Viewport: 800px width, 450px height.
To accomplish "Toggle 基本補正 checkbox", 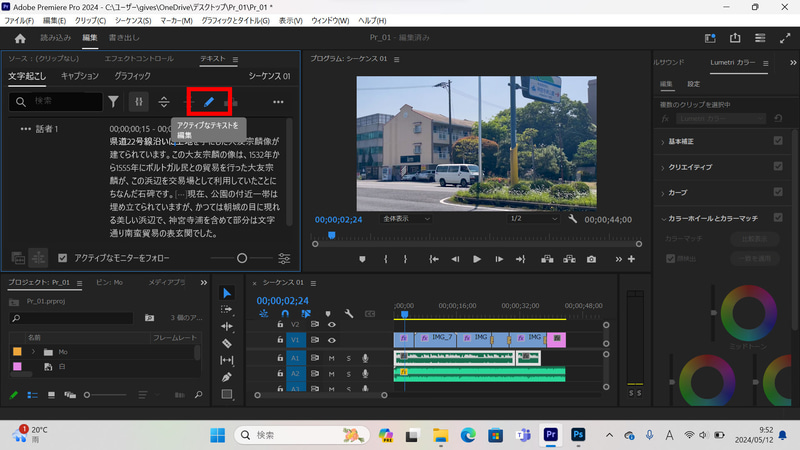I will [778, 141].
